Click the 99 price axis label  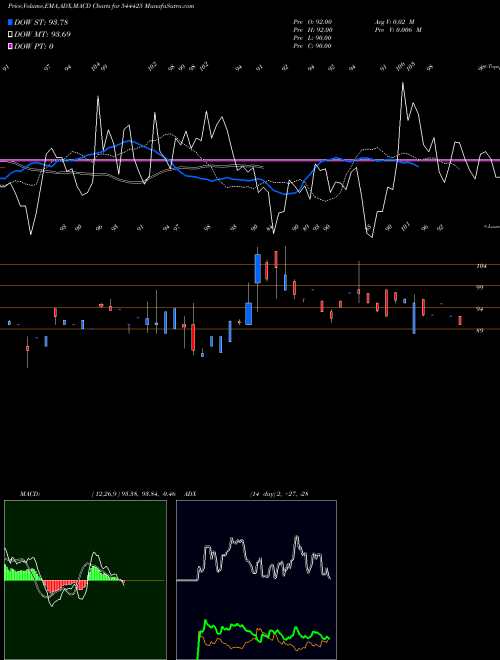[x=480, y=287]
